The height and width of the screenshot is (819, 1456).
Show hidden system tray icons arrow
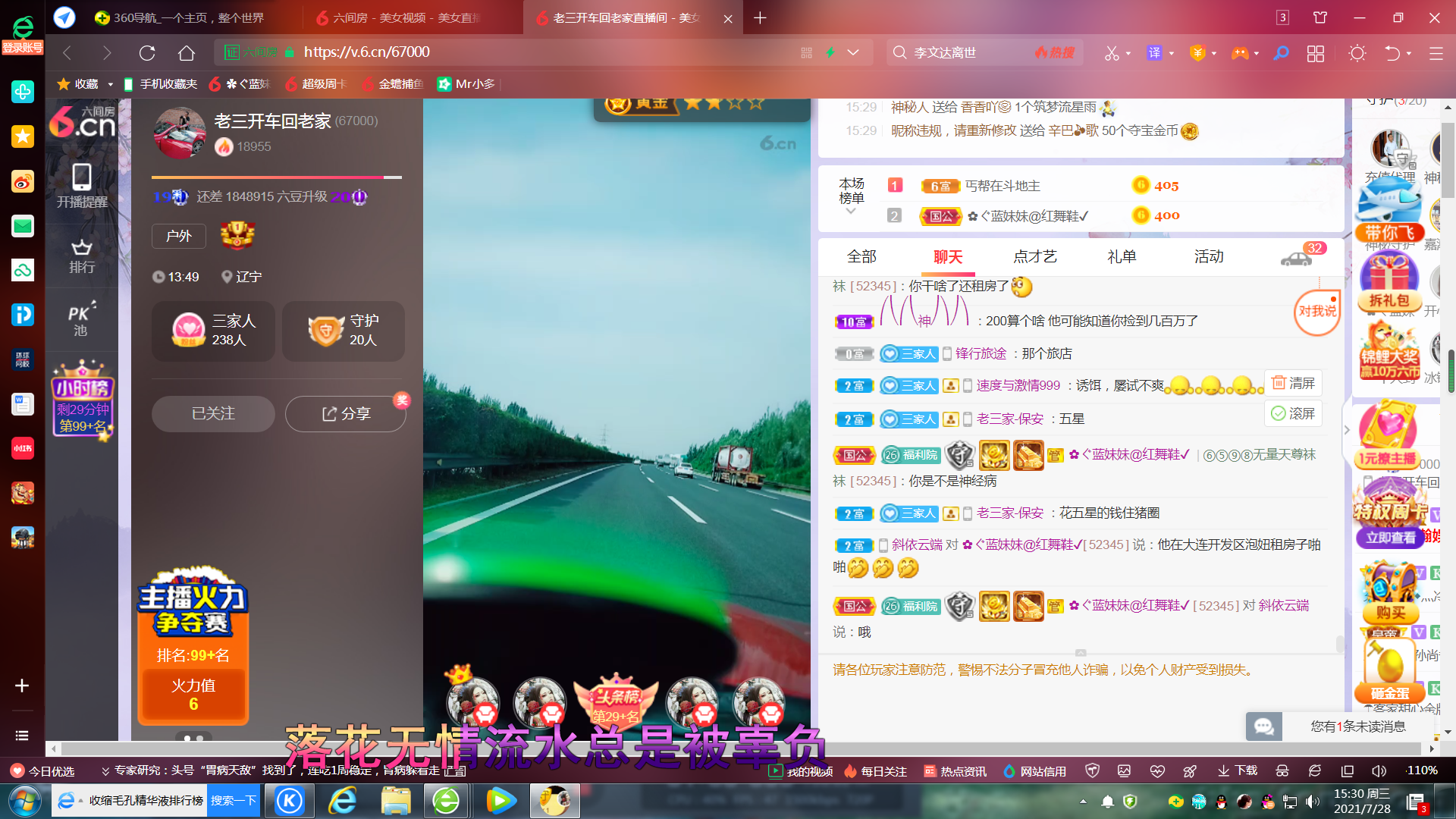click(x=1083, y=802)
